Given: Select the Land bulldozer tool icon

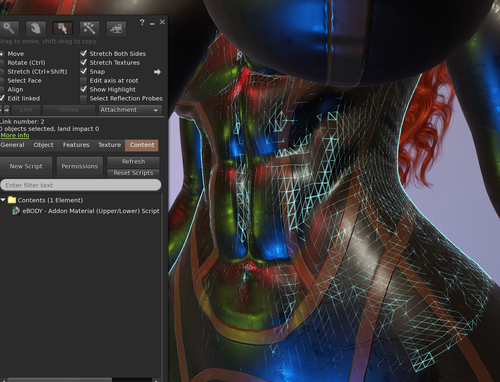Looking at the screenshot, I should (116, 28).
